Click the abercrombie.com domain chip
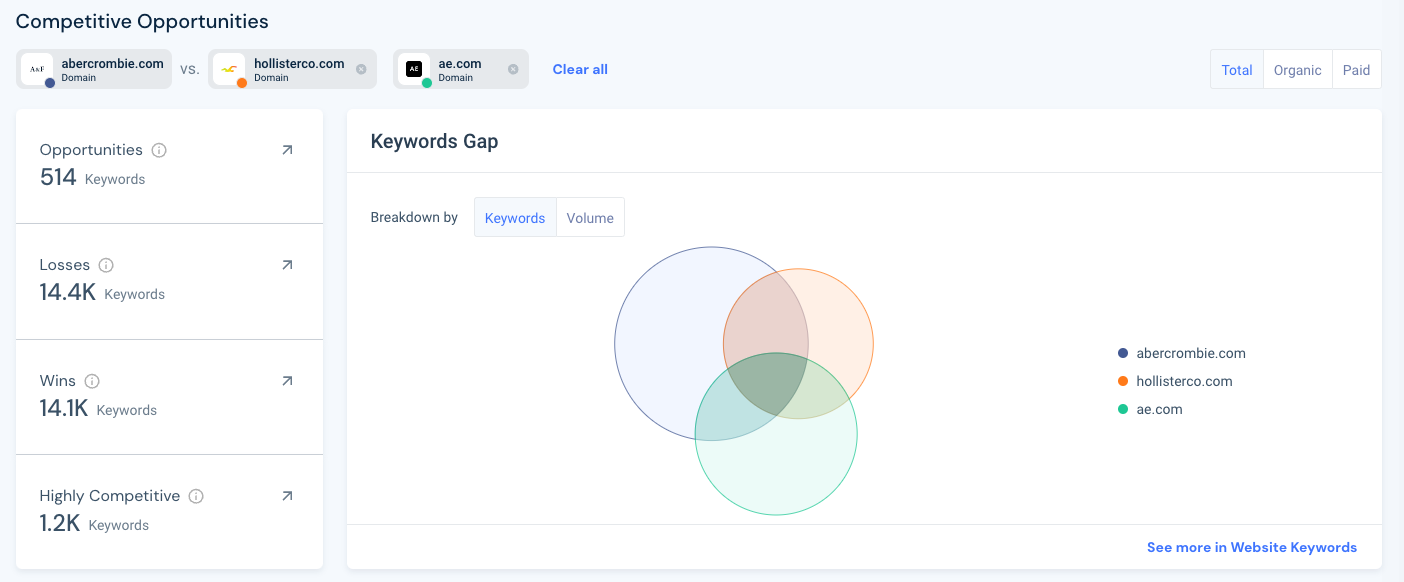 [95, 69]
